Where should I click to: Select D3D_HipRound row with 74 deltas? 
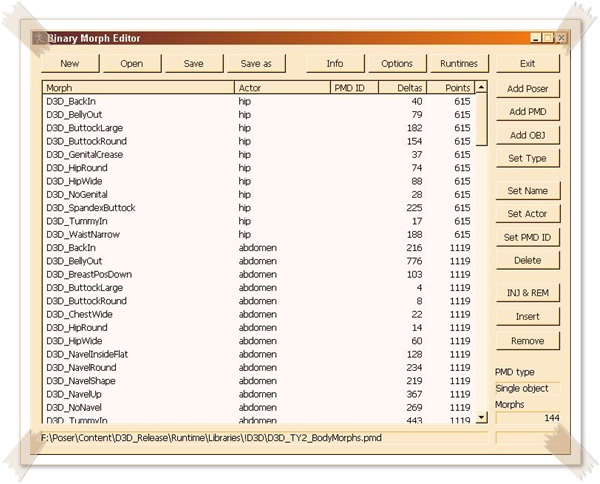[x=259, y=168]
